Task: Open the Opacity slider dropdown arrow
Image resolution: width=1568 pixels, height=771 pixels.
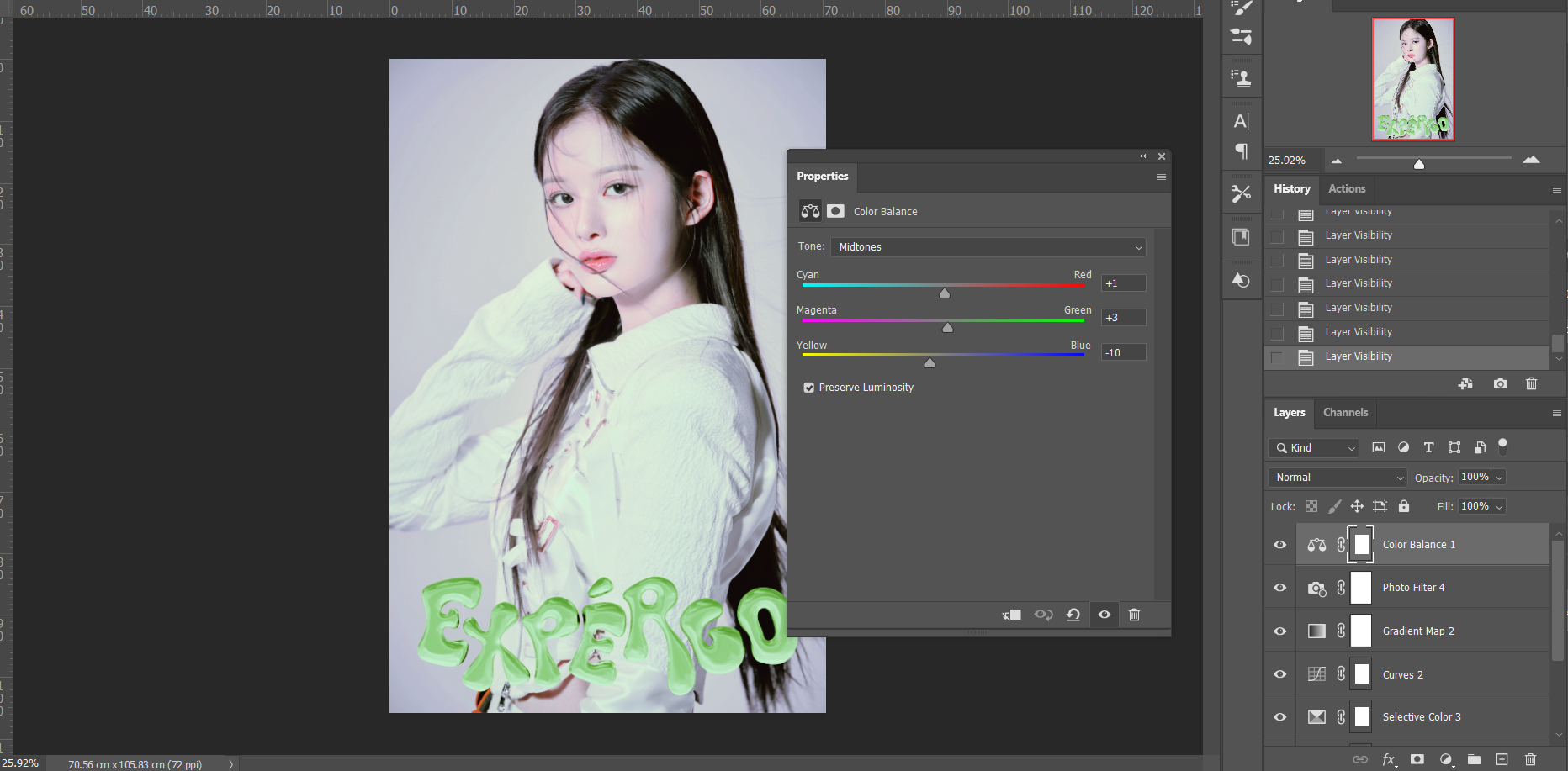Action: tap(1499, 478)
